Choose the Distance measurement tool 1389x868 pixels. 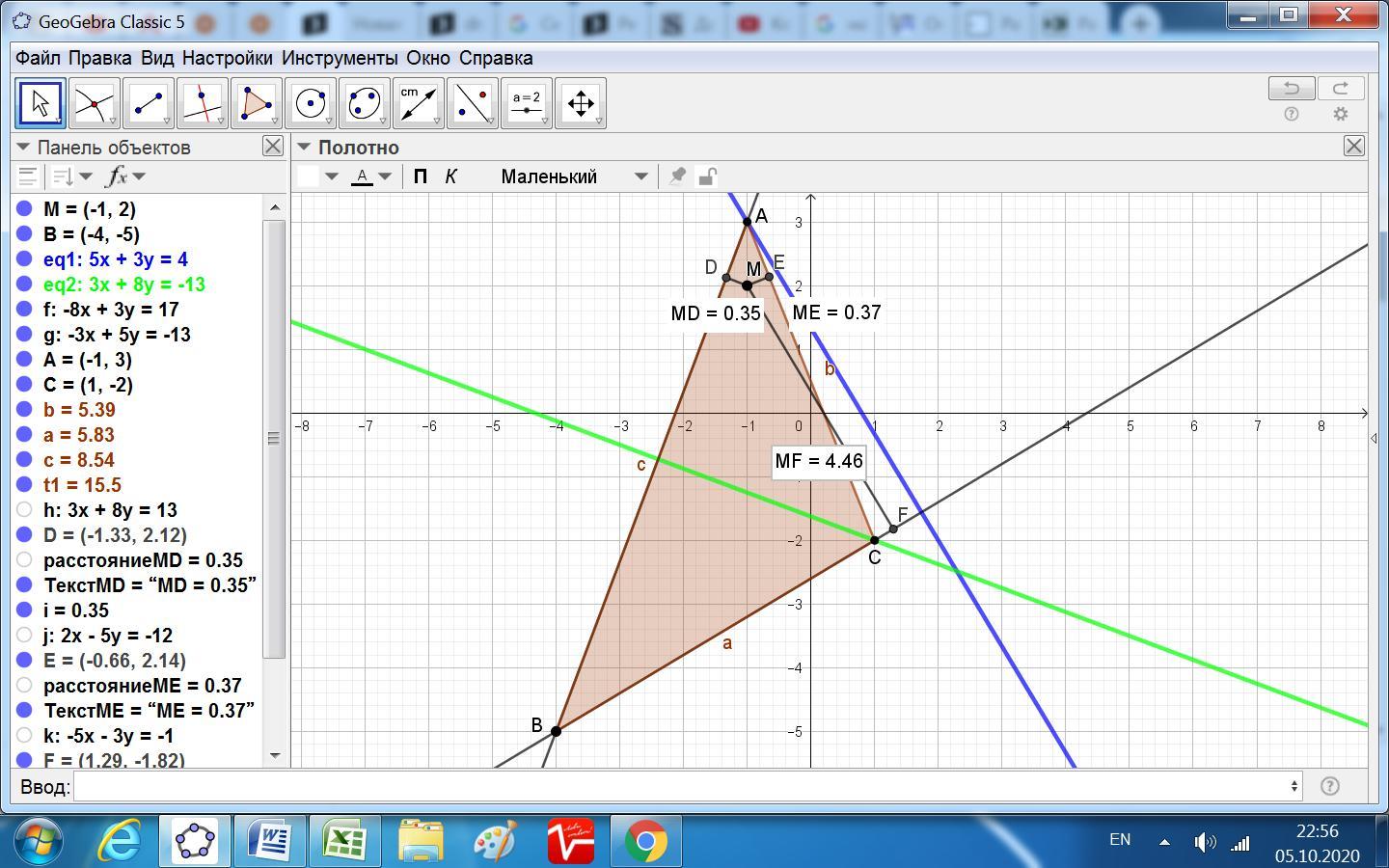[418, 103]
